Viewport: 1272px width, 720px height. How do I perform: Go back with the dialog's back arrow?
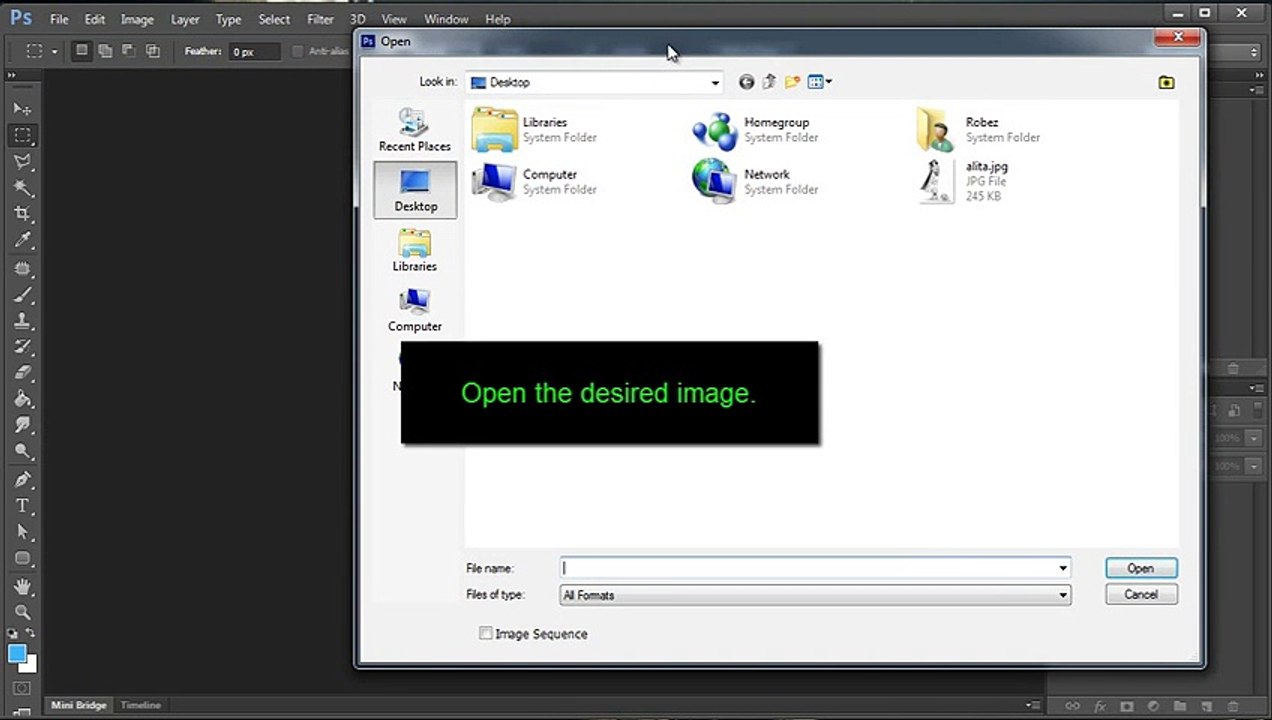pos(746,82)
